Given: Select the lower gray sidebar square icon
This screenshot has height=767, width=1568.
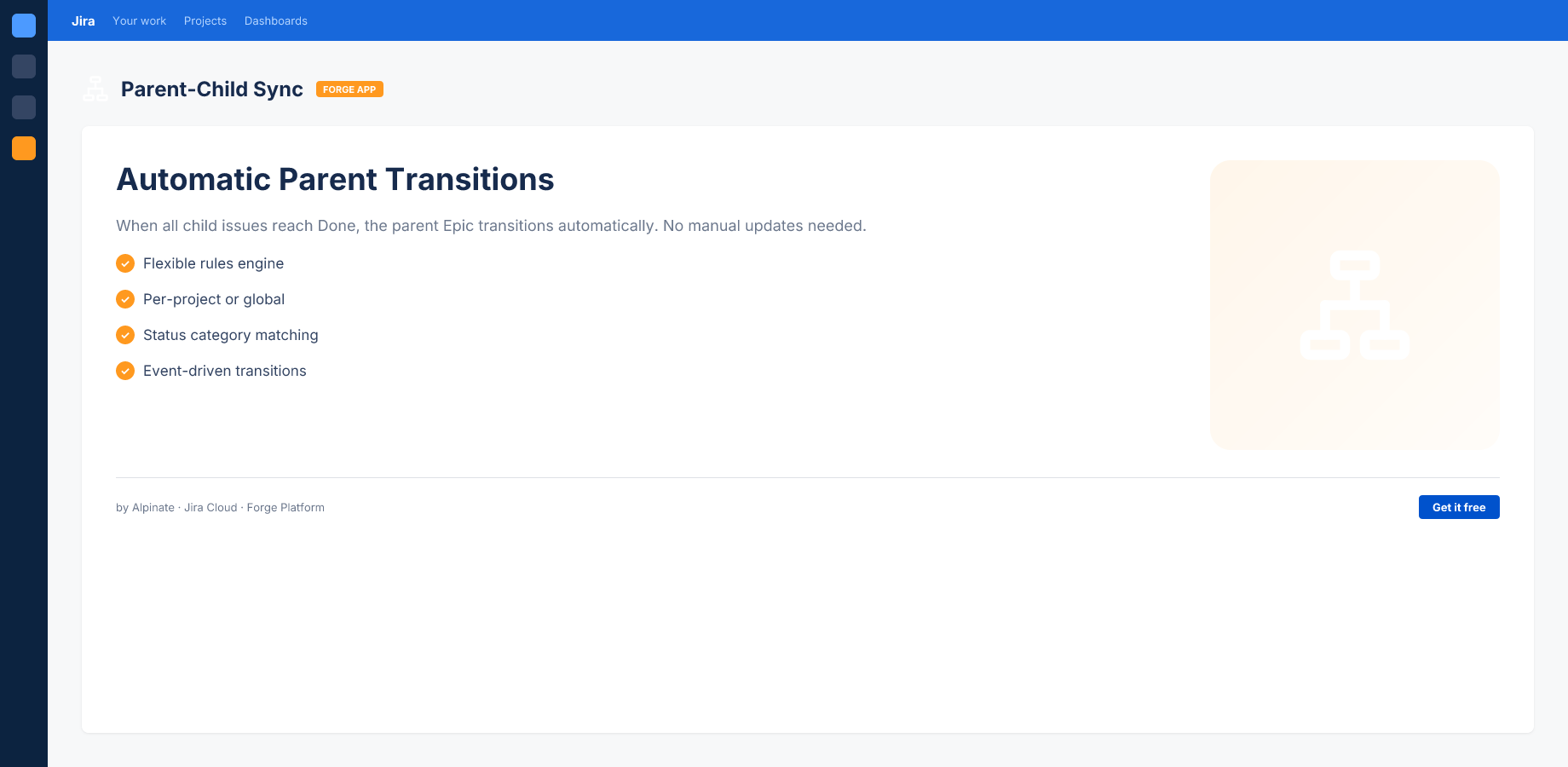Looking at the screenshot, I should (x=24, y=107).
